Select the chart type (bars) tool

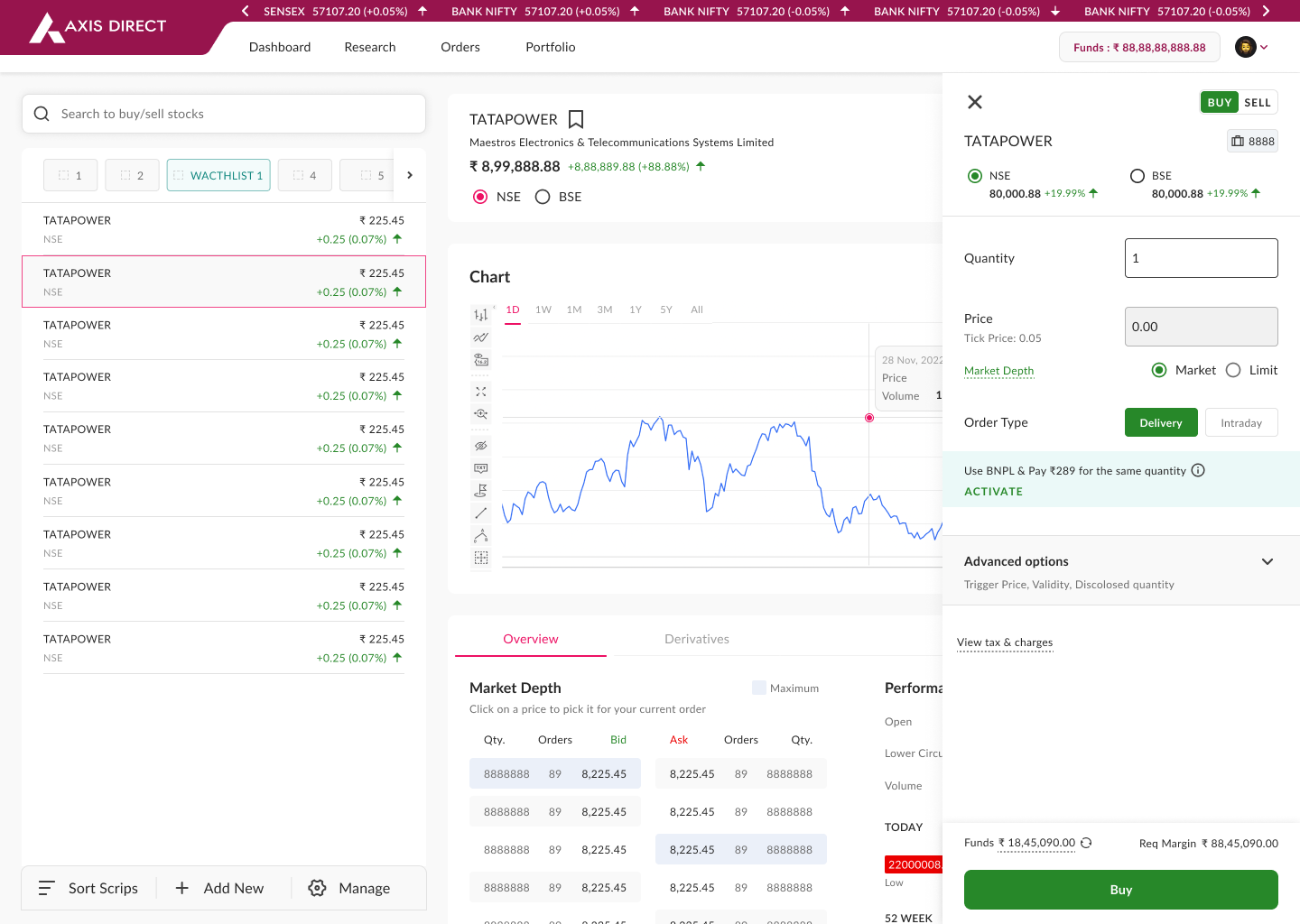point(480,315)
